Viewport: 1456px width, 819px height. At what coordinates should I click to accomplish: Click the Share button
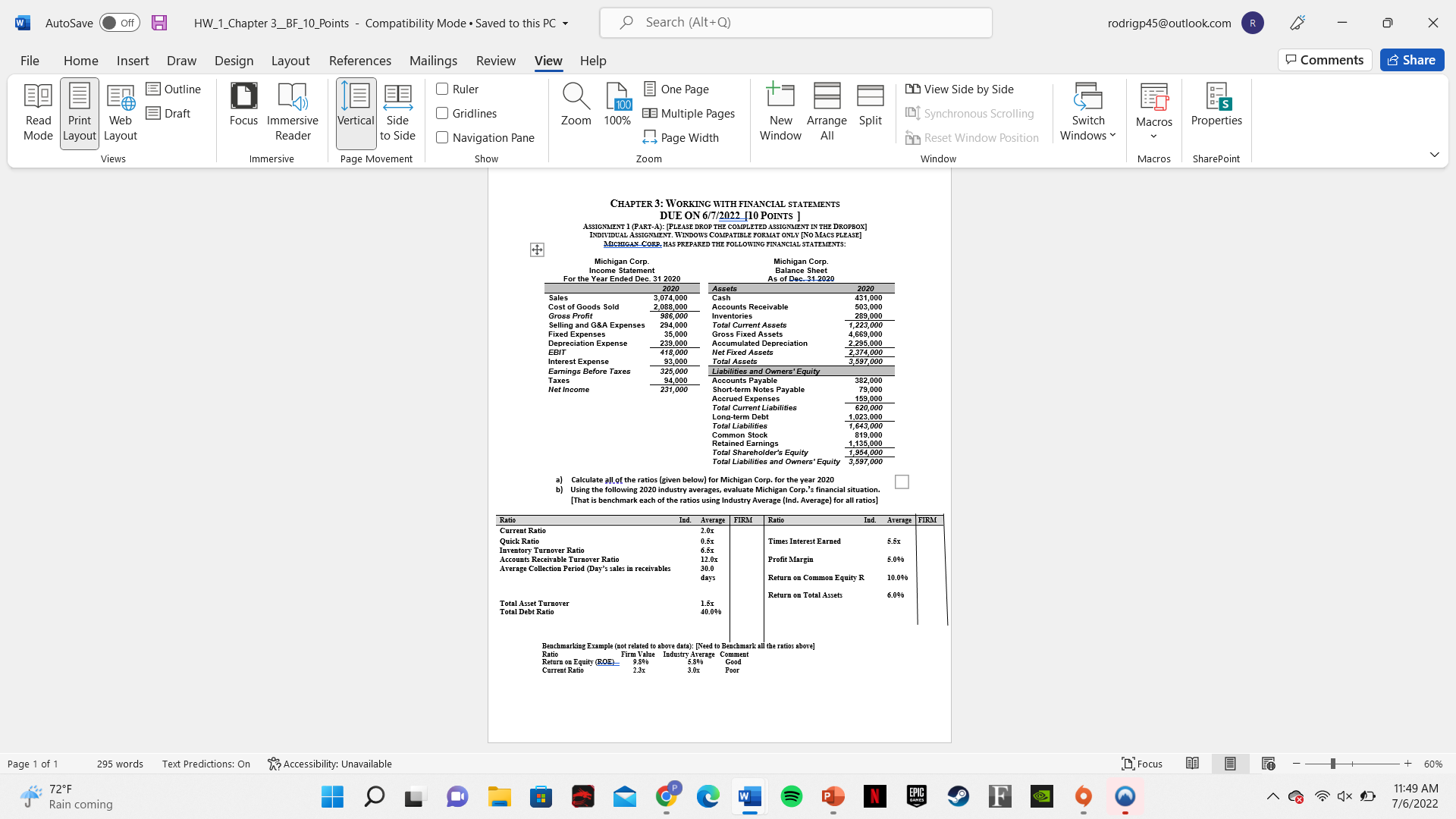[x=1411, y=60]
